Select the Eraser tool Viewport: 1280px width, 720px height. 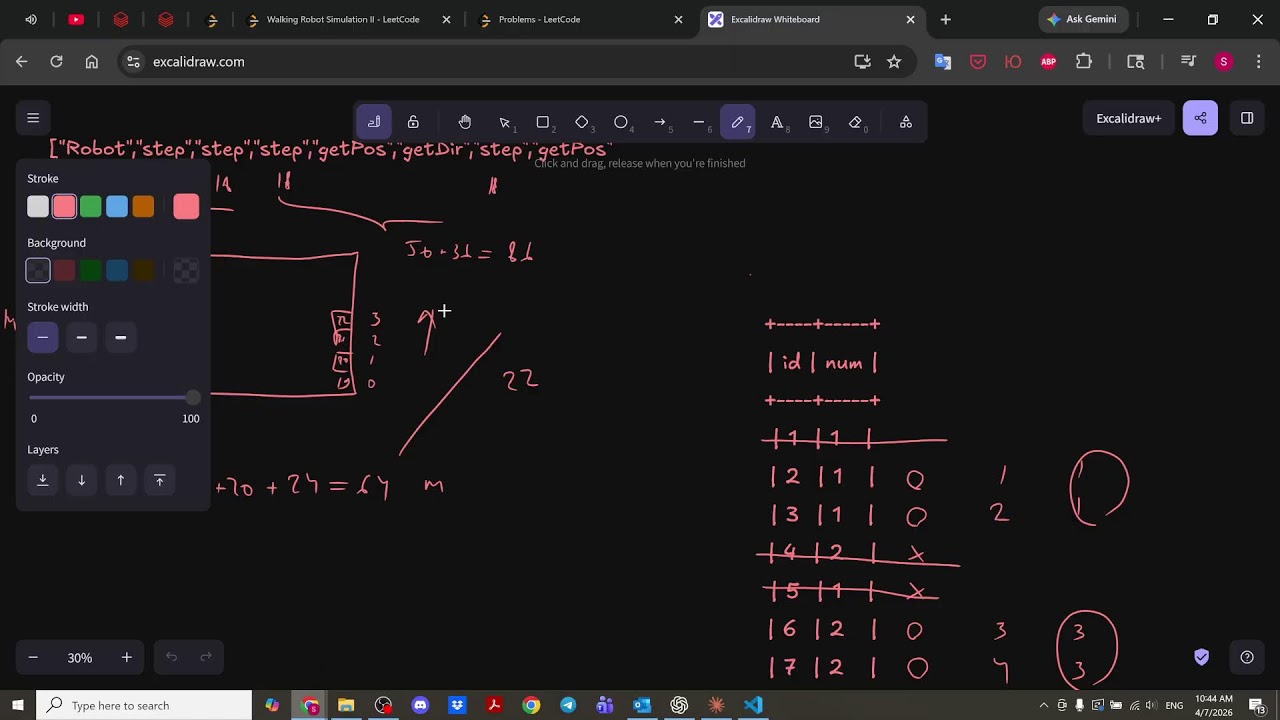click(x=855, y=122)
